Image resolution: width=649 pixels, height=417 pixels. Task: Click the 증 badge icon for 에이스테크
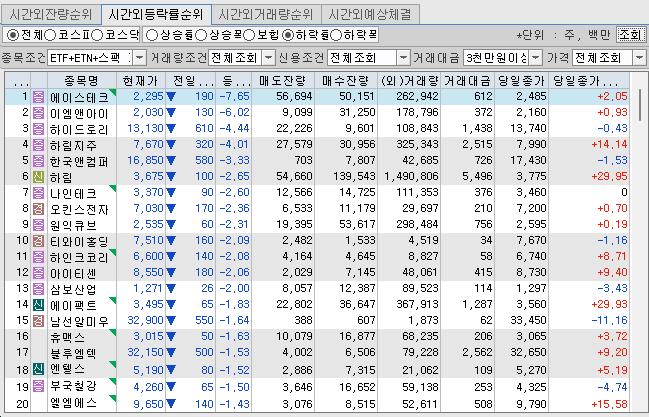coord(38,97)
